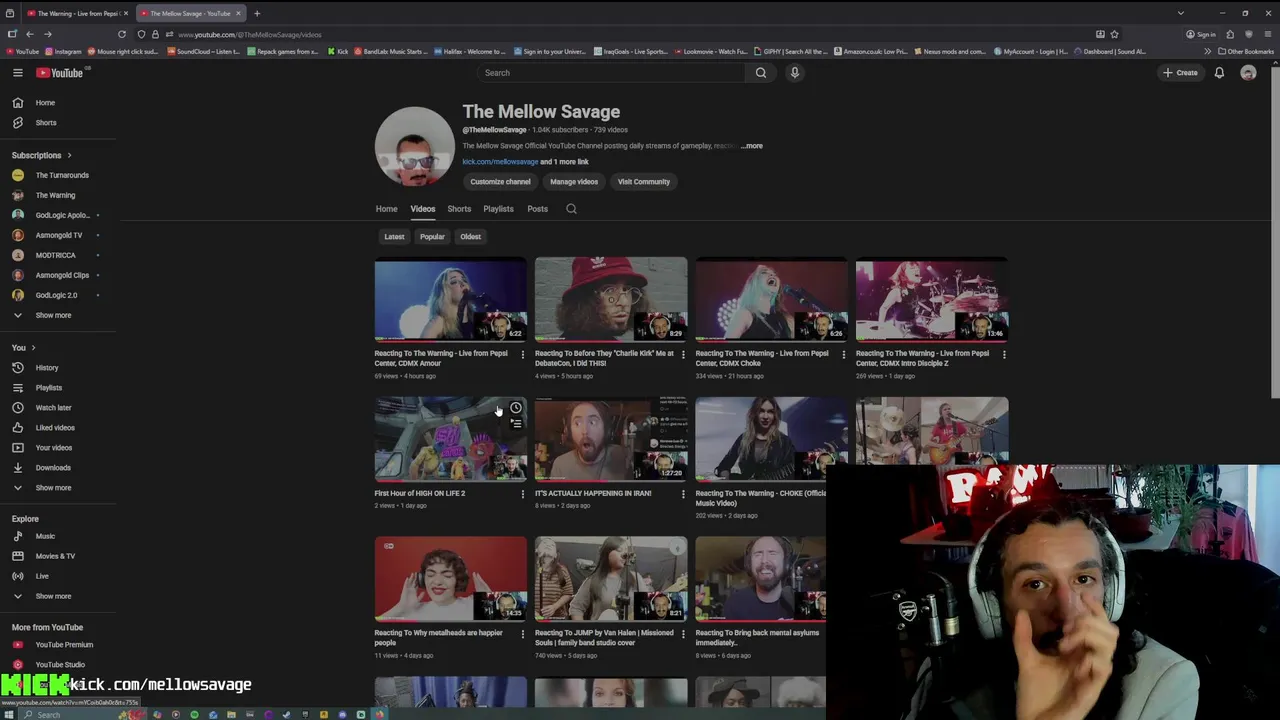
Task: Activate voice search microphone
Action: point(795,72)
